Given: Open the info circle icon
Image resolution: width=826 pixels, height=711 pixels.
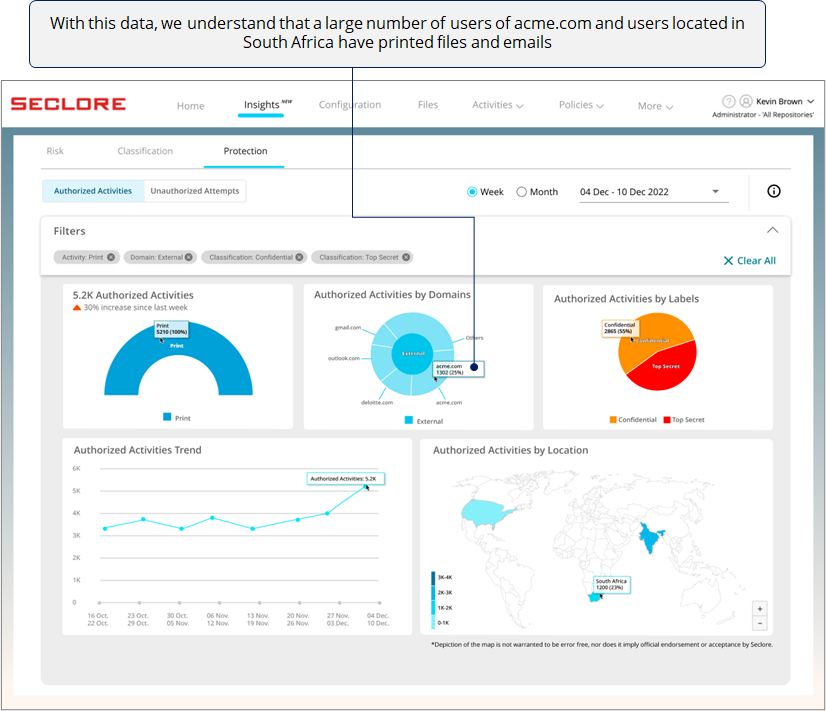Looking at the screenshot, I should click(773, 191).
